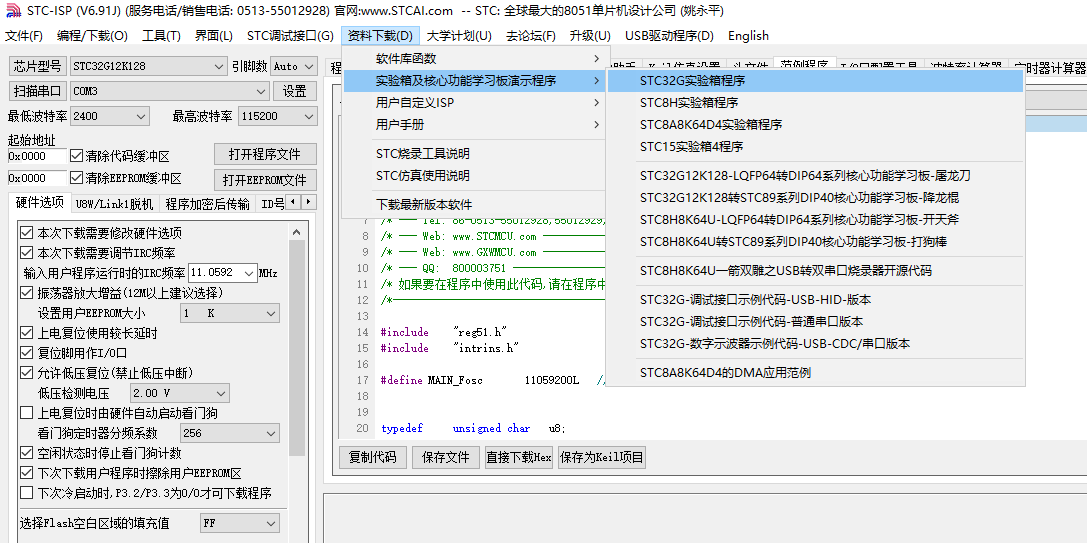
Task: Expand 软件库函数 submenu arrow
Action: click(597, 59)
